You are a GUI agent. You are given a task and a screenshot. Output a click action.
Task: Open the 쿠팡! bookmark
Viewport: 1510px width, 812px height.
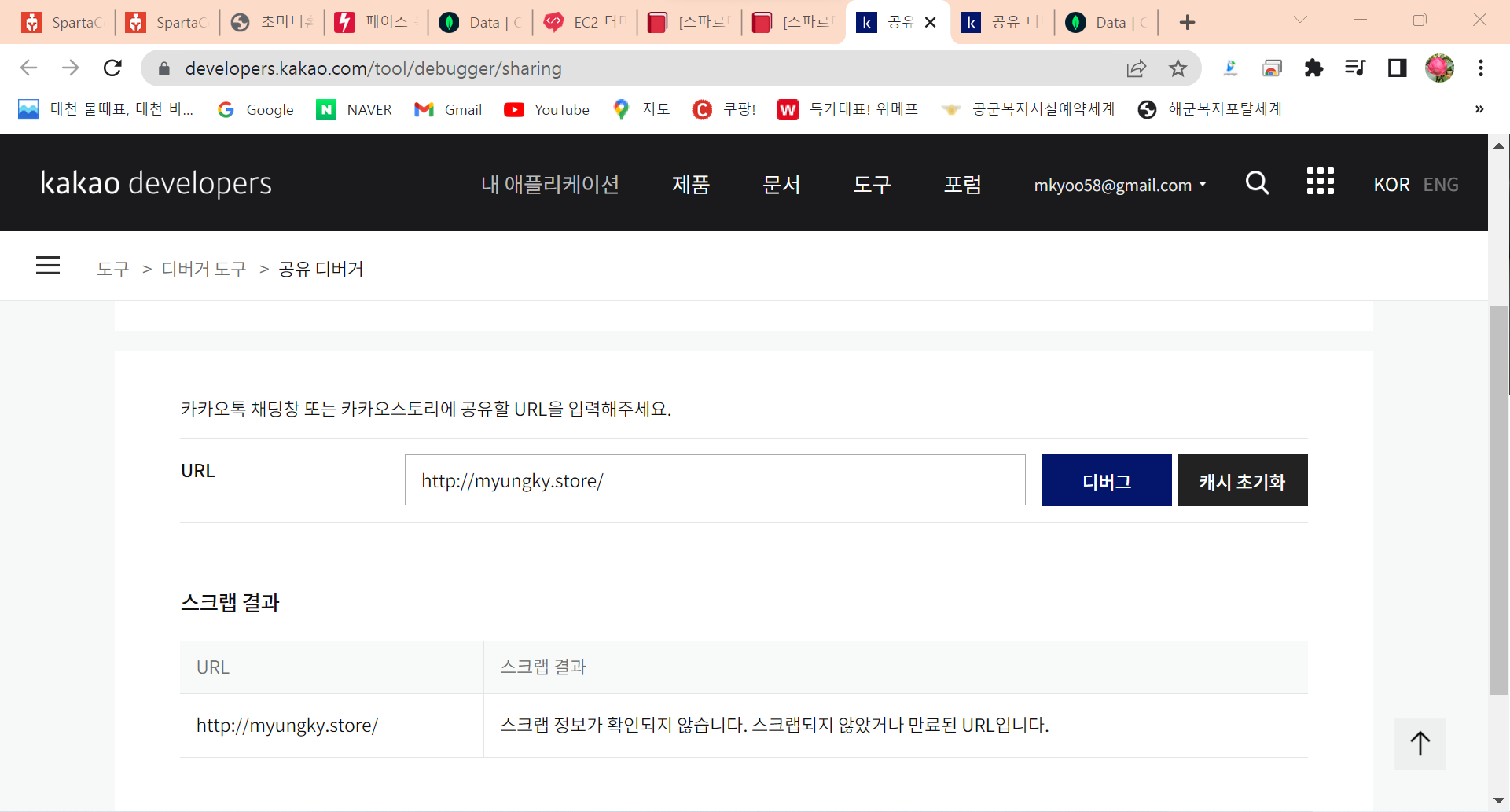[724, 109]
